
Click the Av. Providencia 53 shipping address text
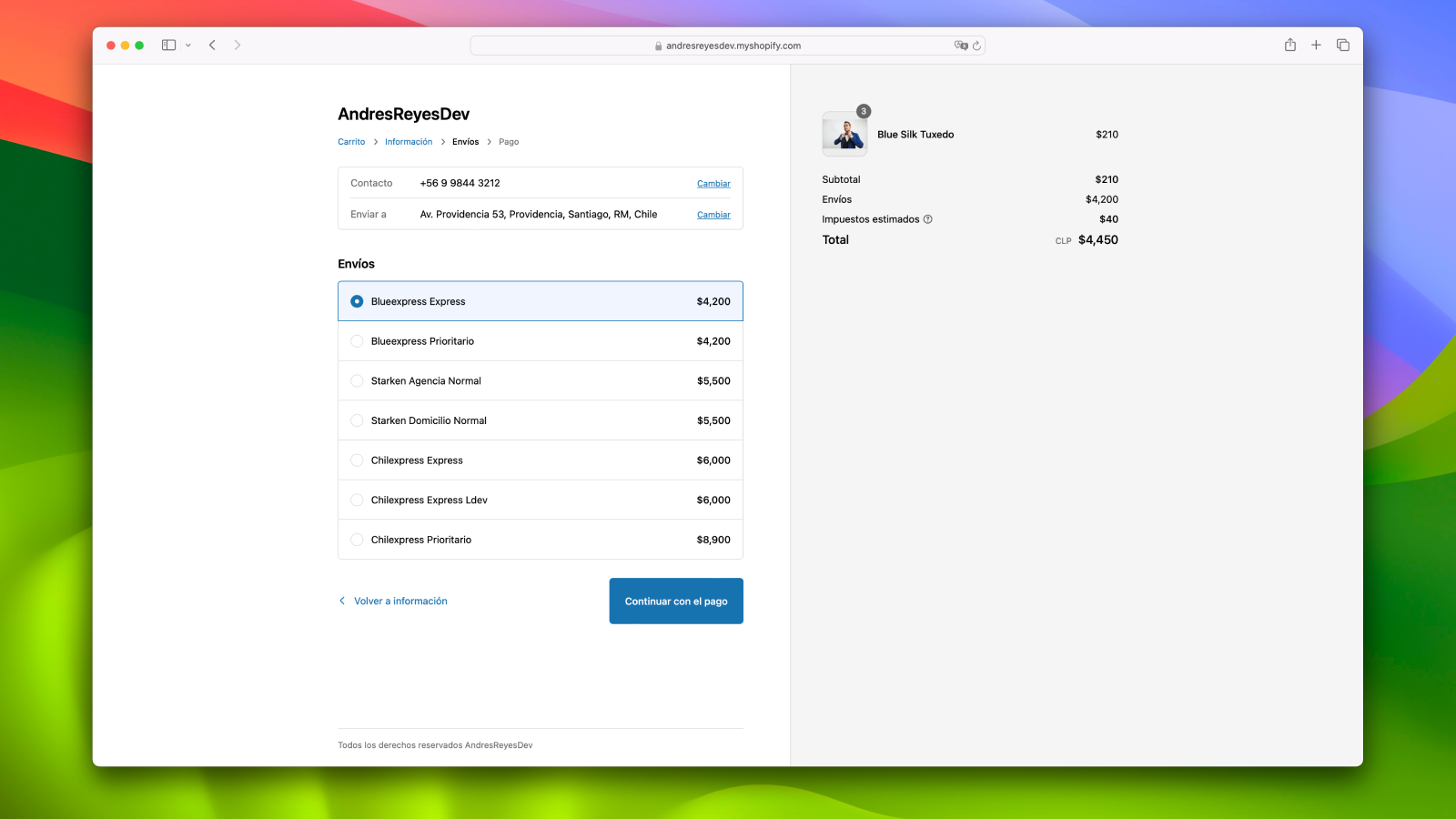[x=538, y=215]
